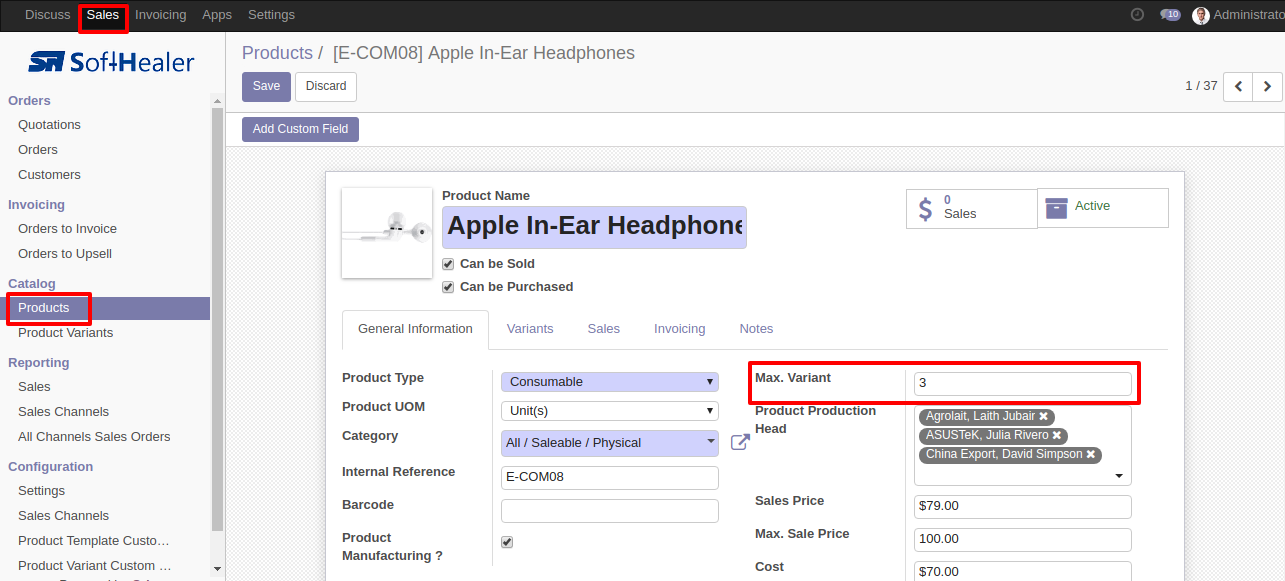
Task: Remove China Export, David Simpson tag
Action: tap(1091, 454)
